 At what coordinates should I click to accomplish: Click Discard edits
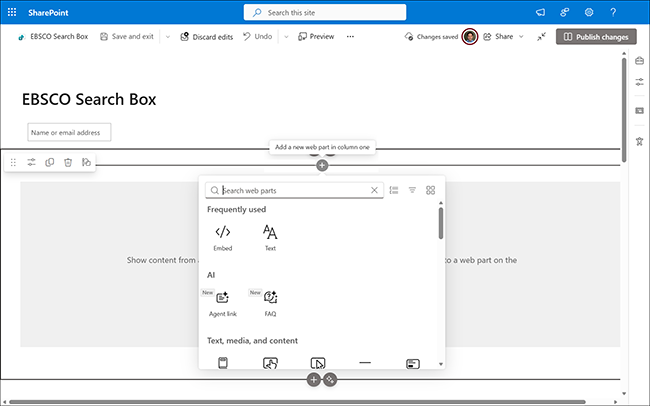coord(206,36)
